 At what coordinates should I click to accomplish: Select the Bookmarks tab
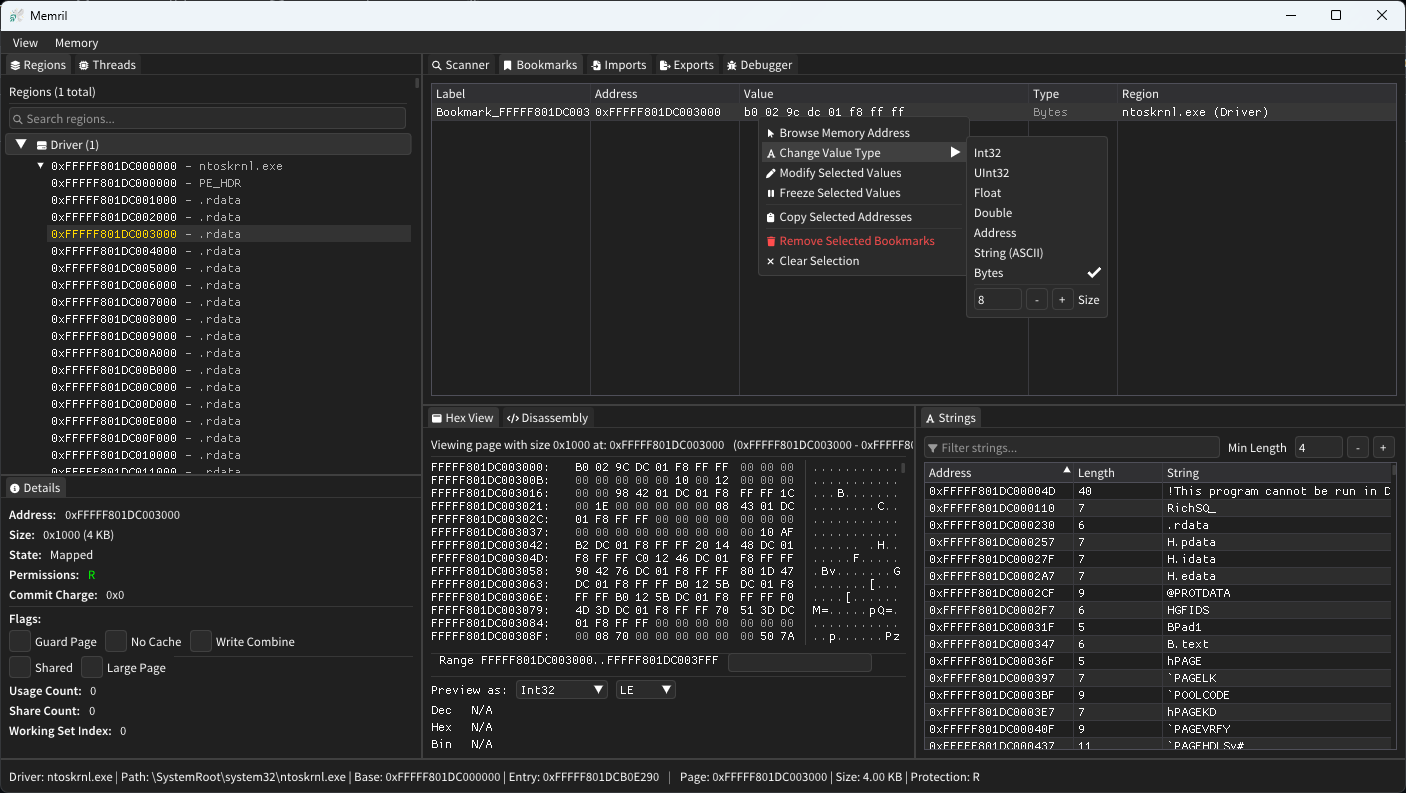(x=540, y=65)
